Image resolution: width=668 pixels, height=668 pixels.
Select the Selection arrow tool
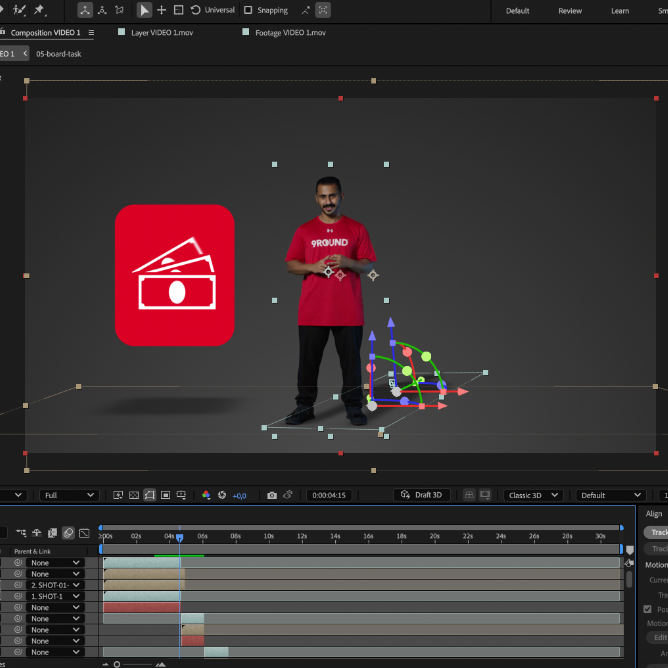tap(145, 10)
